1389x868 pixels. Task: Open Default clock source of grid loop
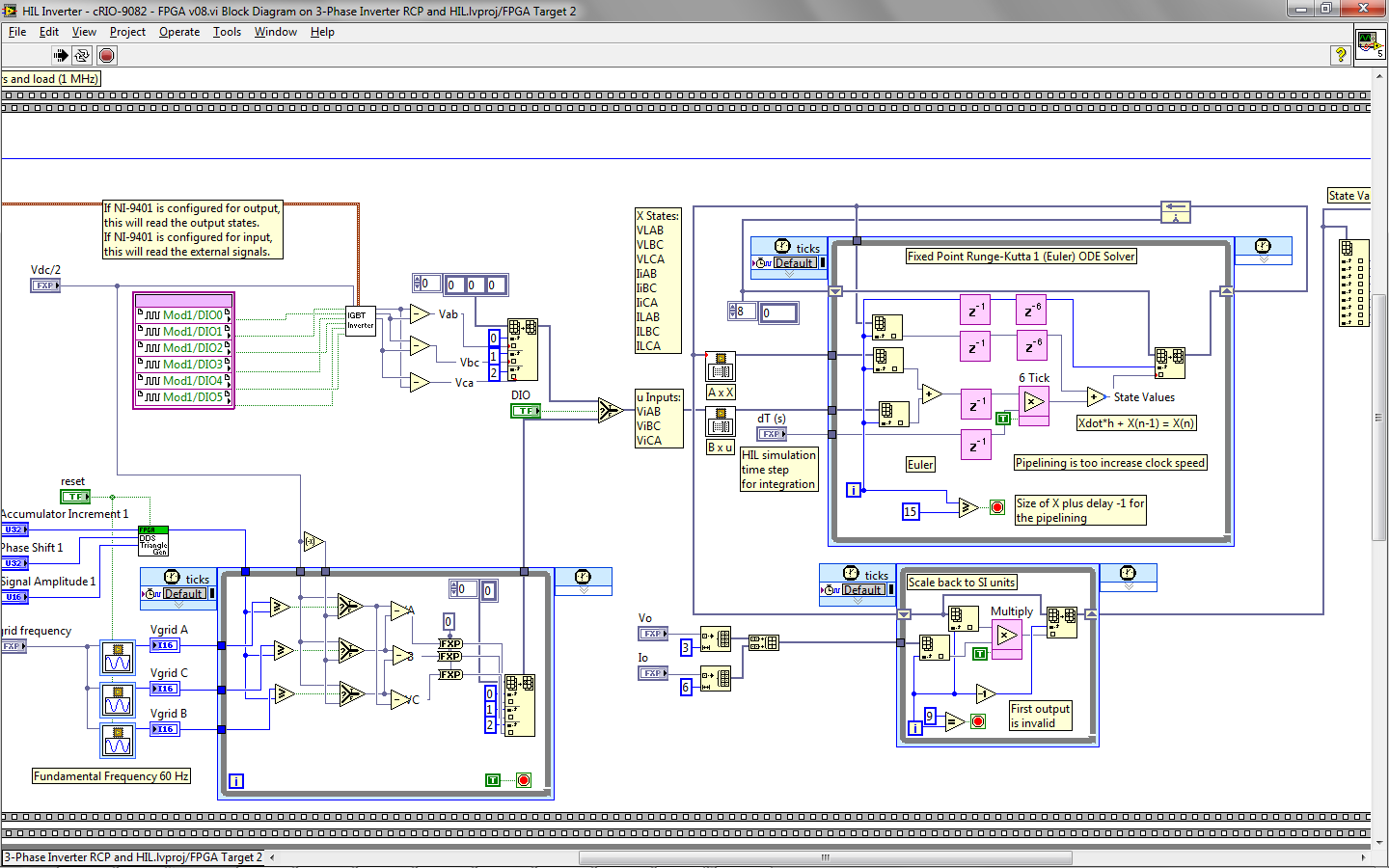tap(183, 593)
